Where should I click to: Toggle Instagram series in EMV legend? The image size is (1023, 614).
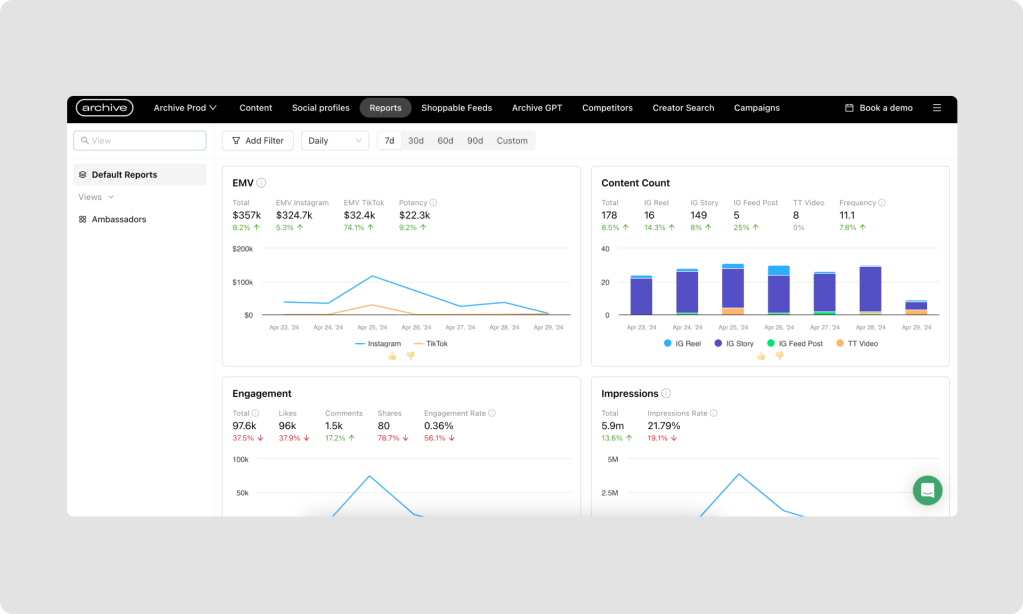point(378,343)
